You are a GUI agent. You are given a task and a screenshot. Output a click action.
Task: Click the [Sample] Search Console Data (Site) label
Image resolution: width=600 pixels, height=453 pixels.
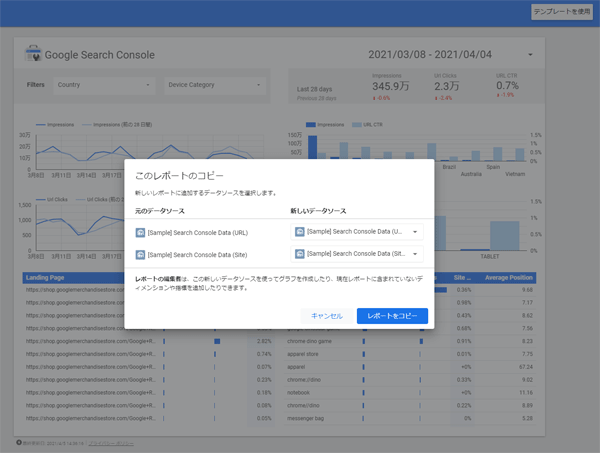click(197, 255)
